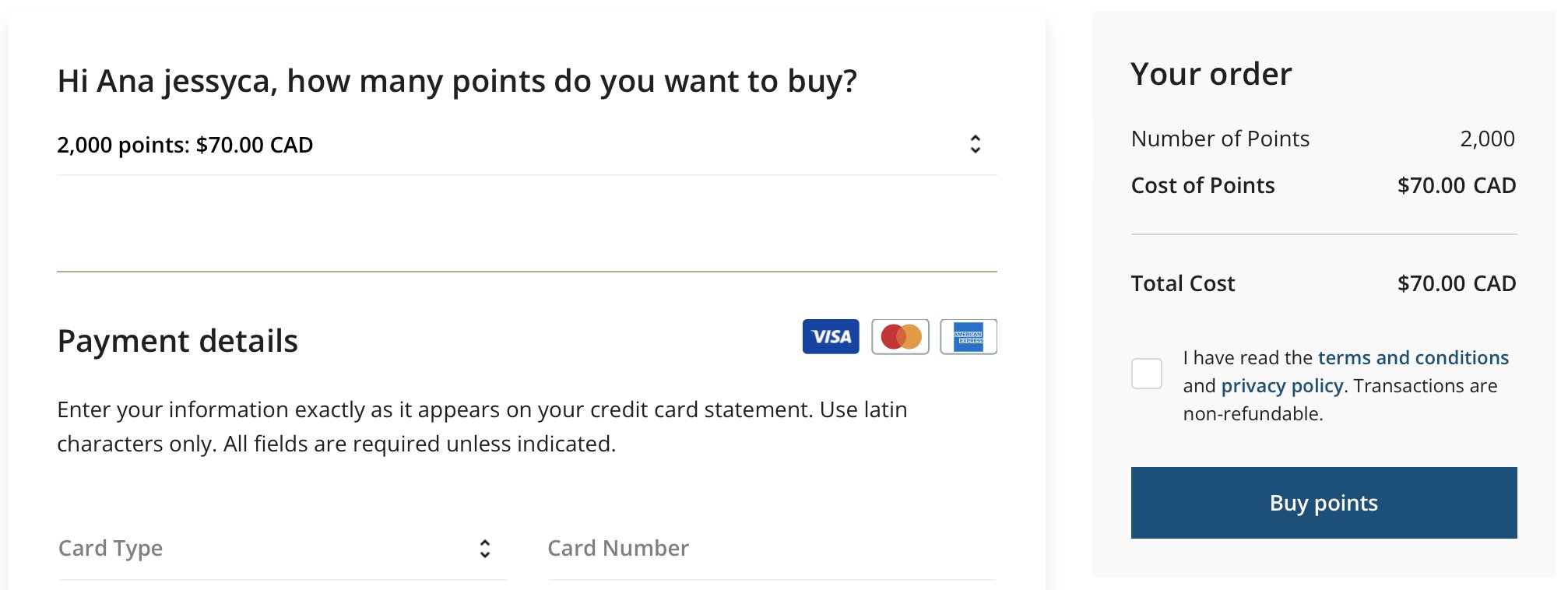Open the 2,000 points amount dropdown
1568x590 pixels.
[x=527, y=145]
